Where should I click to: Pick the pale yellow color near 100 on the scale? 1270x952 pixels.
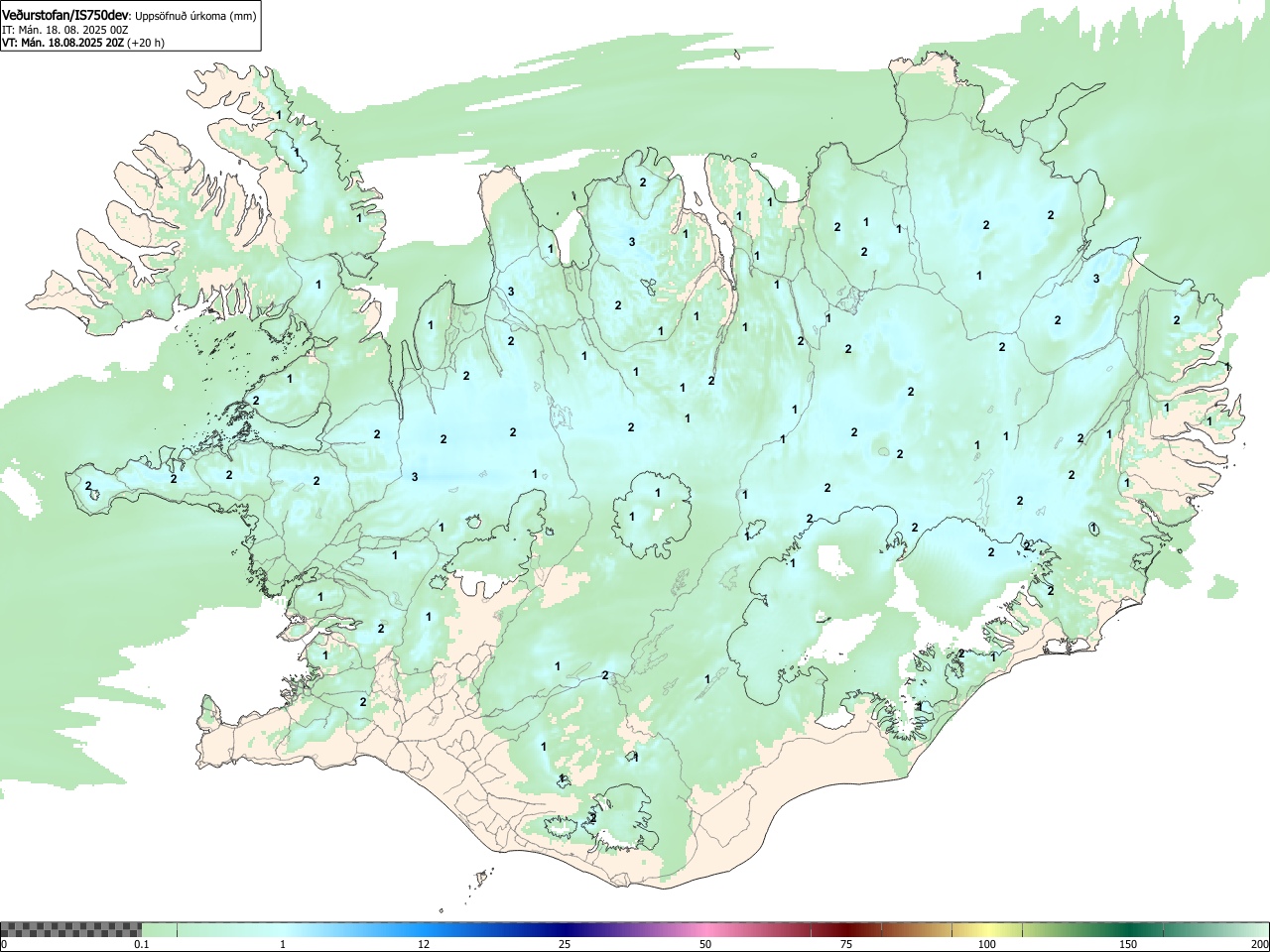point(987,929)
